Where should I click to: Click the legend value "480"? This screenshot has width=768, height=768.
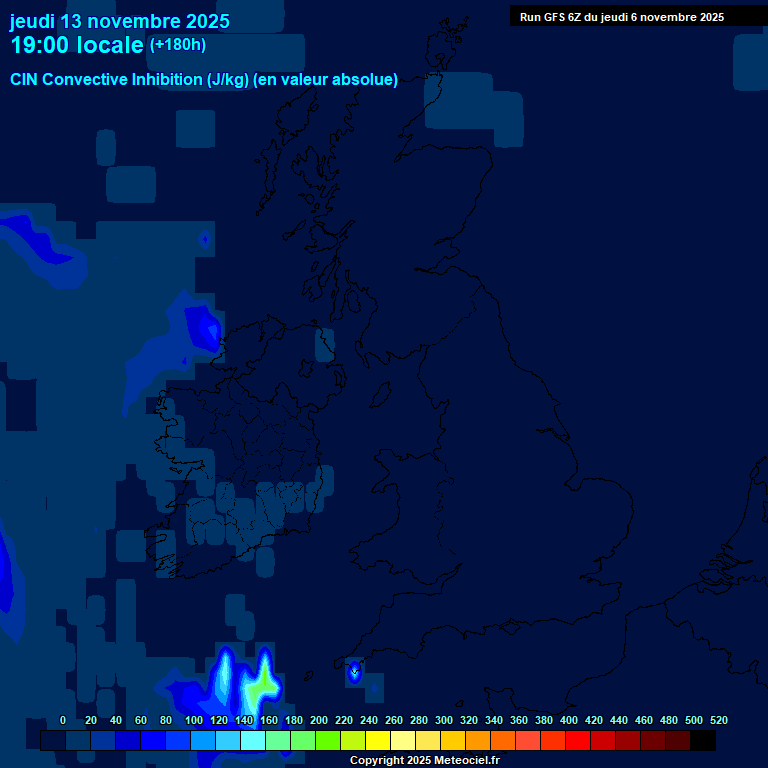pyautogui.click(x=668, y=720)
